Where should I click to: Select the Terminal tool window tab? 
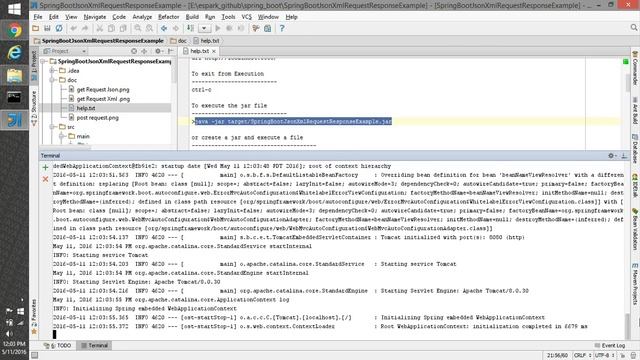coord(94,345)
